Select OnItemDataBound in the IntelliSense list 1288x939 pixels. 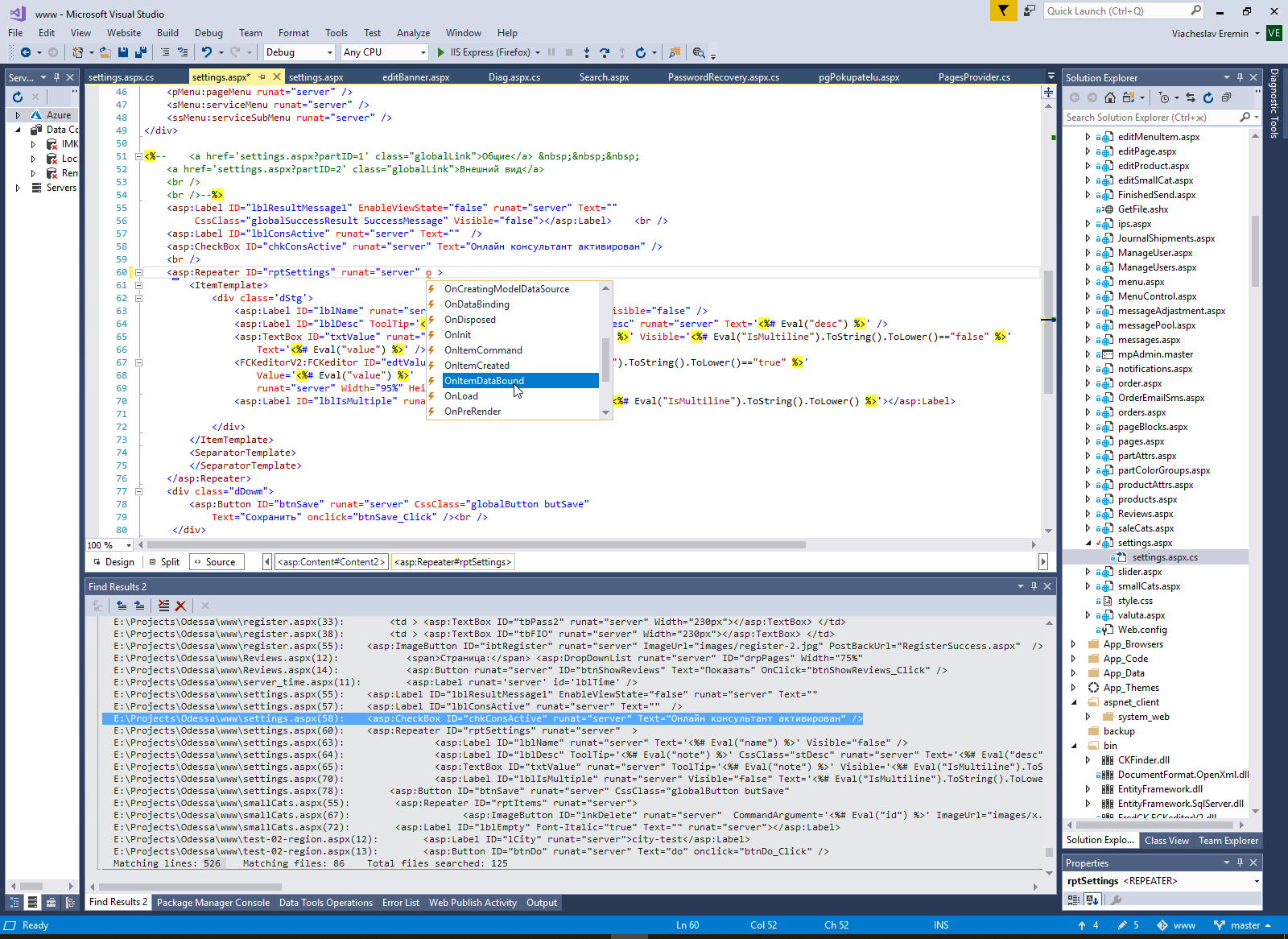tap(484, 381)
